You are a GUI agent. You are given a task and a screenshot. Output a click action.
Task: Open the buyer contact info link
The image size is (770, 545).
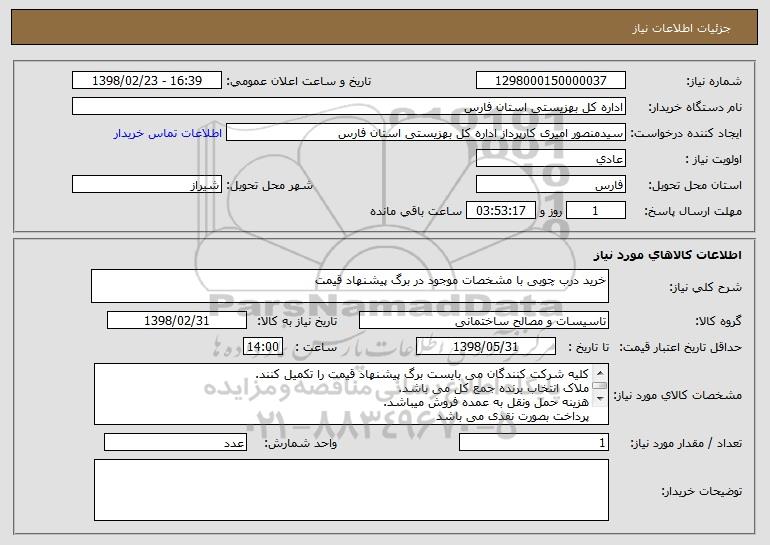pos(168,133)
